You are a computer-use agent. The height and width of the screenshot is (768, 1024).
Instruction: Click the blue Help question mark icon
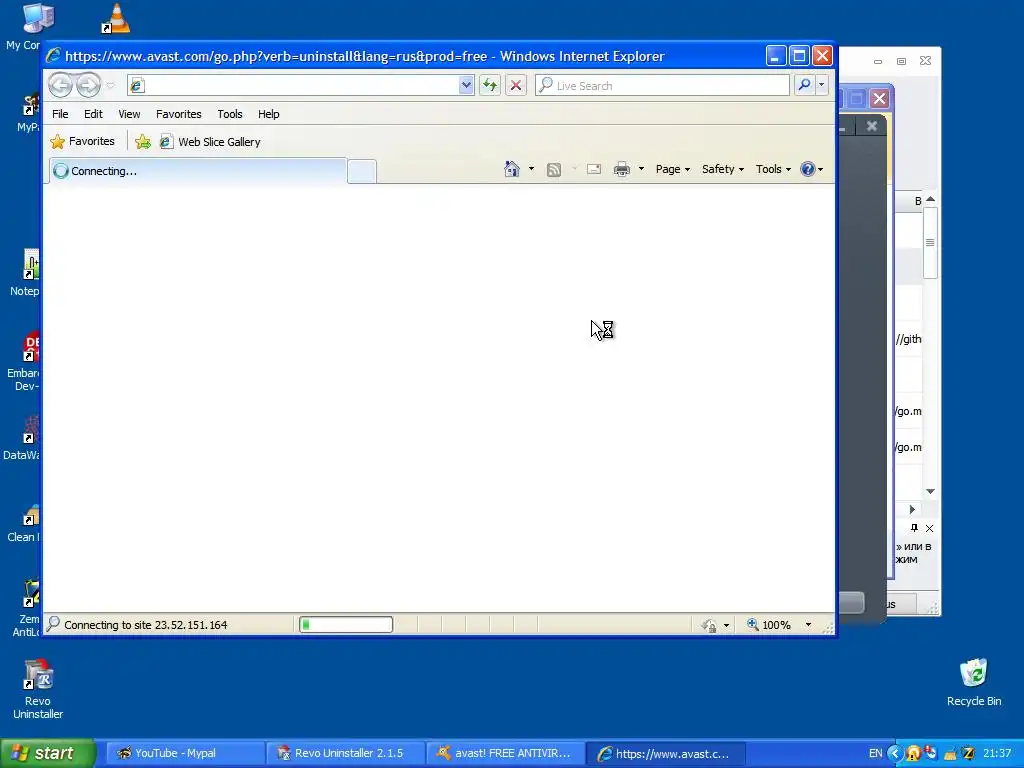tap(808, 169)
